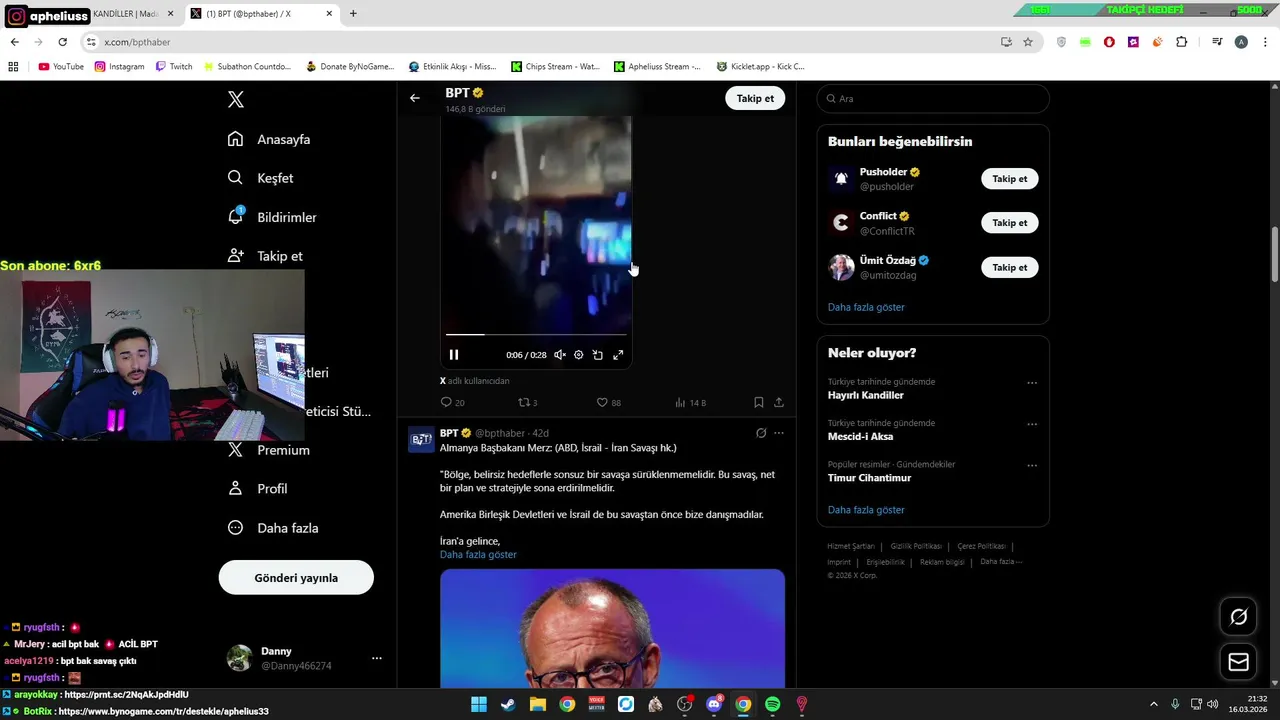Open Profil in the sidebar

(x=257, y=489)
